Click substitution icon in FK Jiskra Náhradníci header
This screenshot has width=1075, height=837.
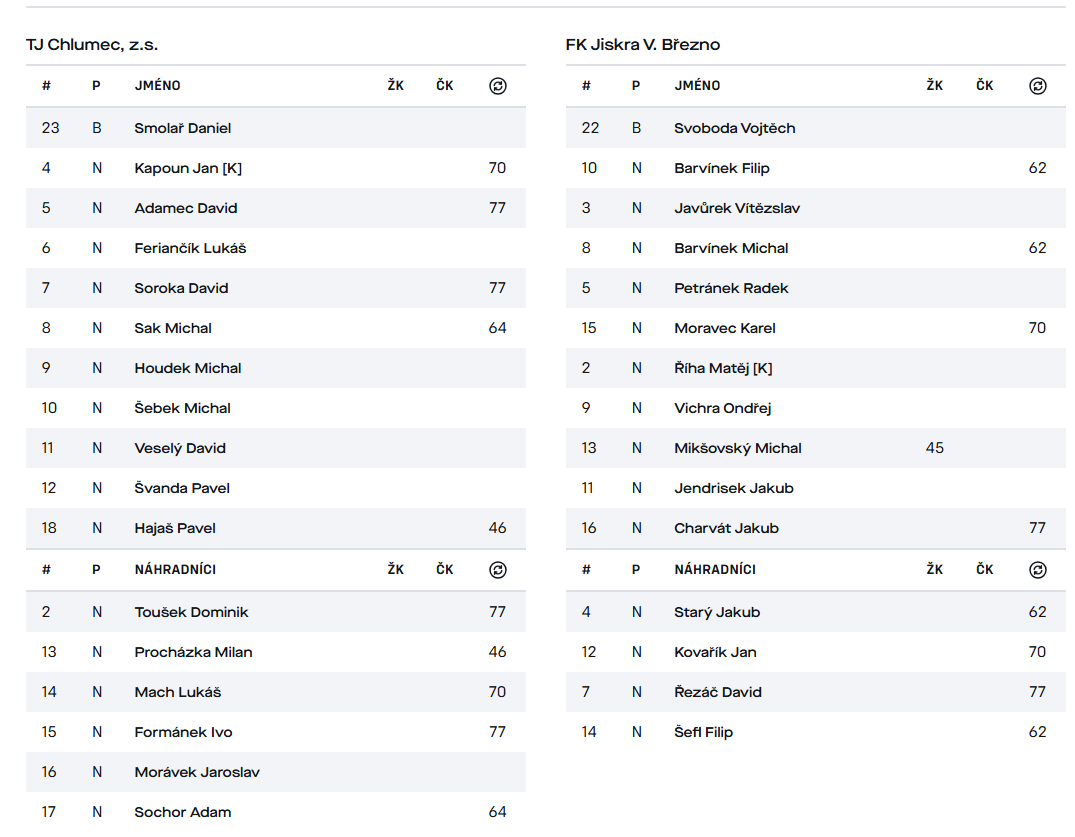coord(1038,570)
